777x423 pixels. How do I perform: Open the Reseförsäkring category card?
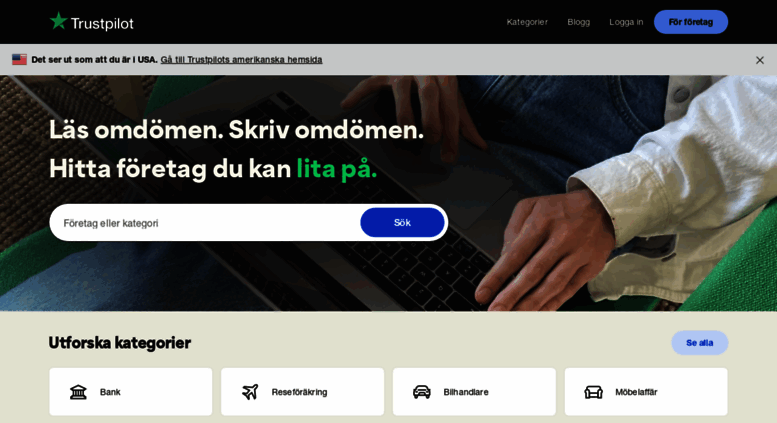click(x=302, y=392)
